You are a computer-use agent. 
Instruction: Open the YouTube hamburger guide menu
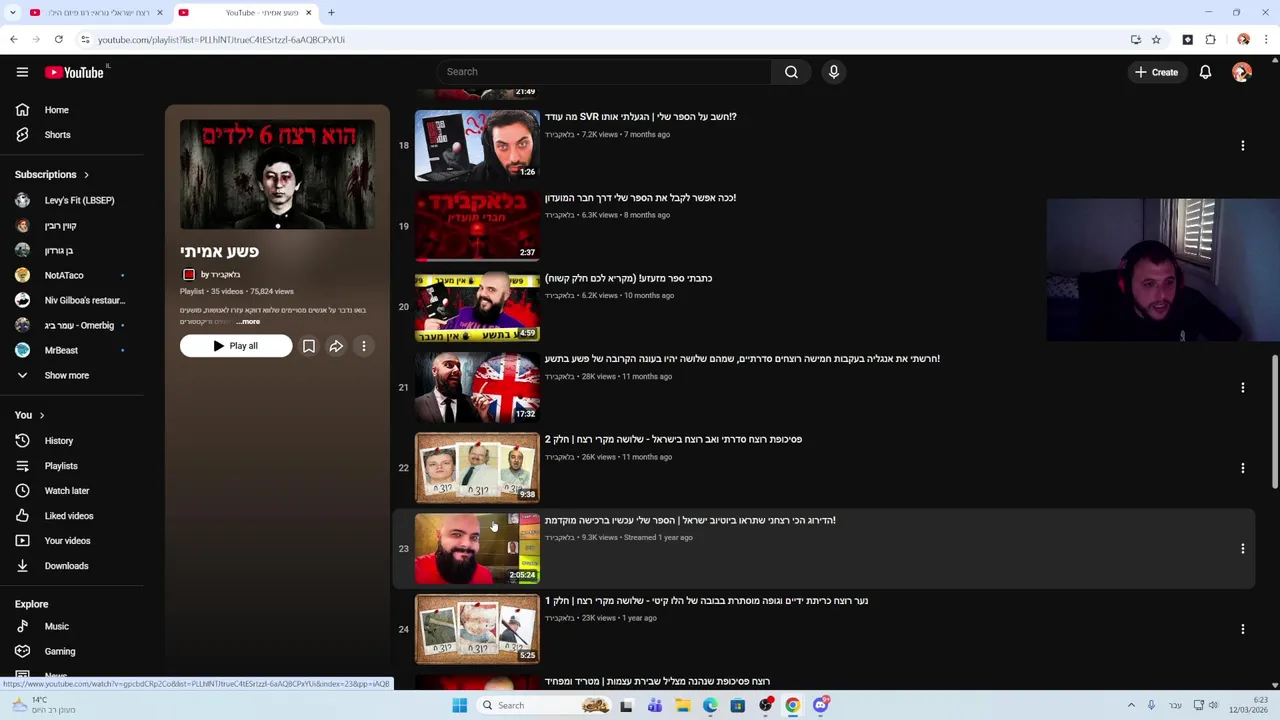point(22,72)
